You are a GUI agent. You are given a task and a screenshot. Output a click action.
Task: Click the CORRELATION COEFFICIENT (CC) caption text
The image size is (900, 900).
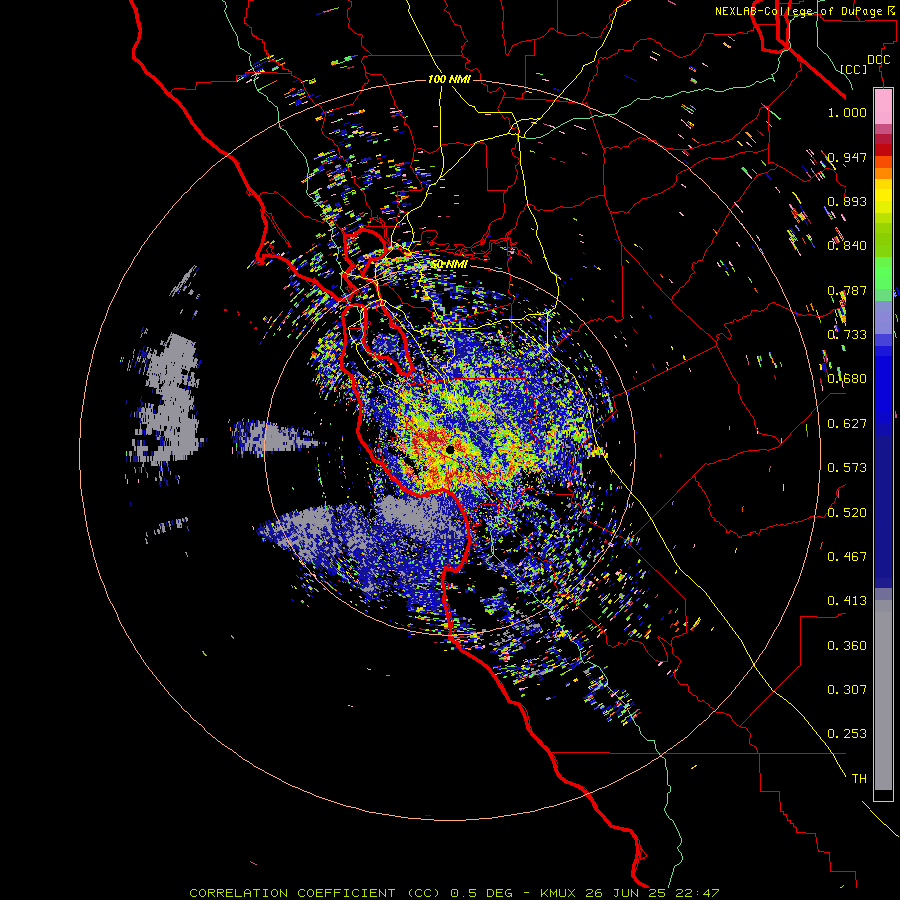tap(316, 893)
